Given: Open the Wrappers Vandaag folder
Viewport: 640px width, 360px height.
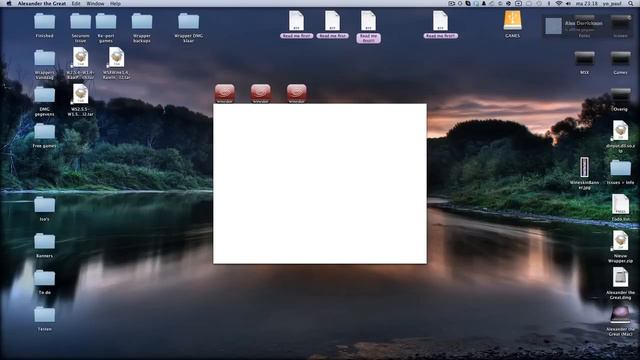Looking at the screenshot, I should click(44, 58).
